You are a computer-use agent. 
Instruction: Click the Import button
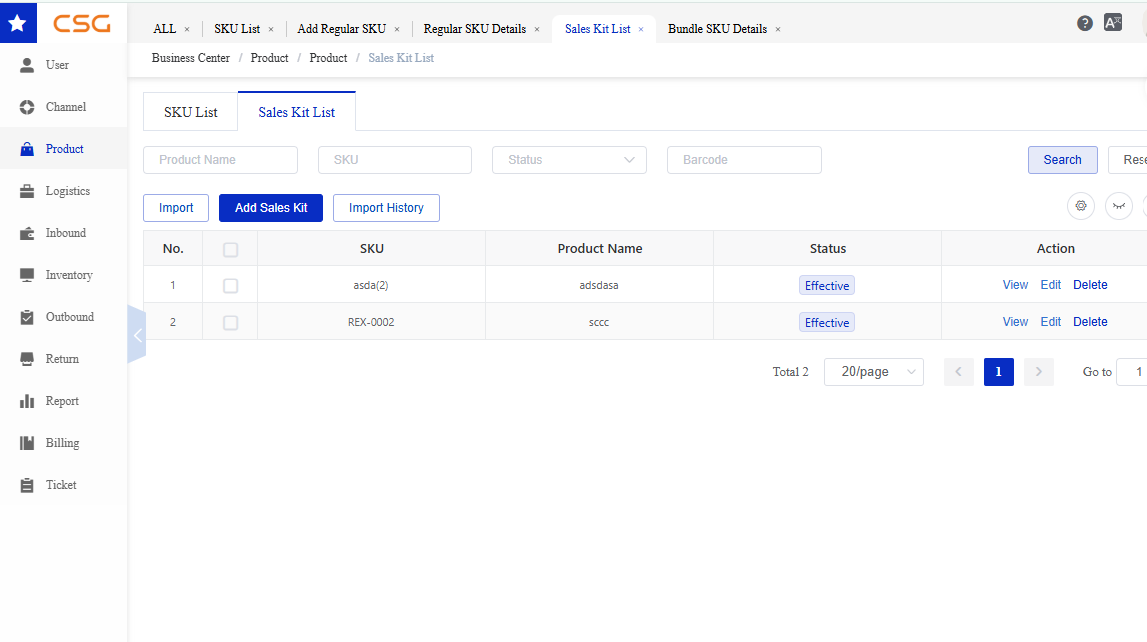[176, 208]
